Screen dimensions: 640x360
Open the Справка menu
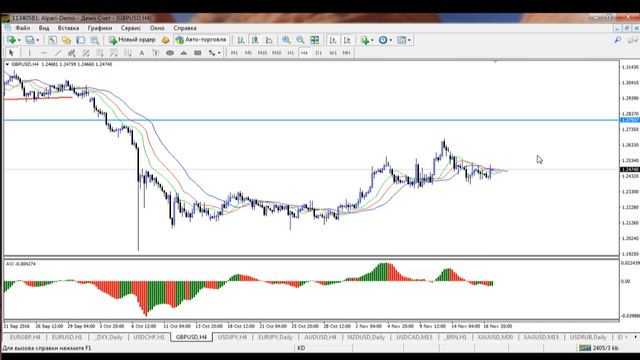[x=185, y=28]
